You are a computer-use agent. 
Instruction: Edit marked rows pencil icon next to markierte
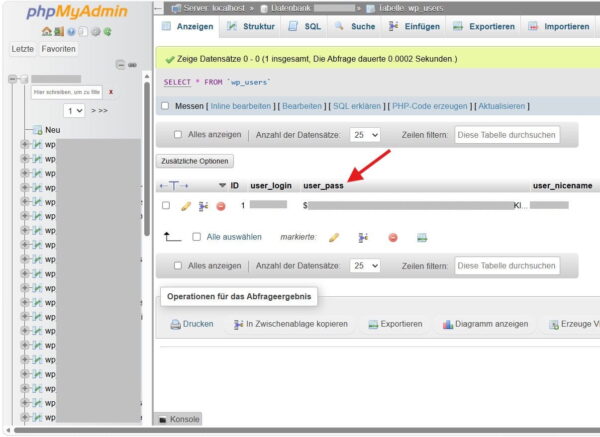coord(334,238)
